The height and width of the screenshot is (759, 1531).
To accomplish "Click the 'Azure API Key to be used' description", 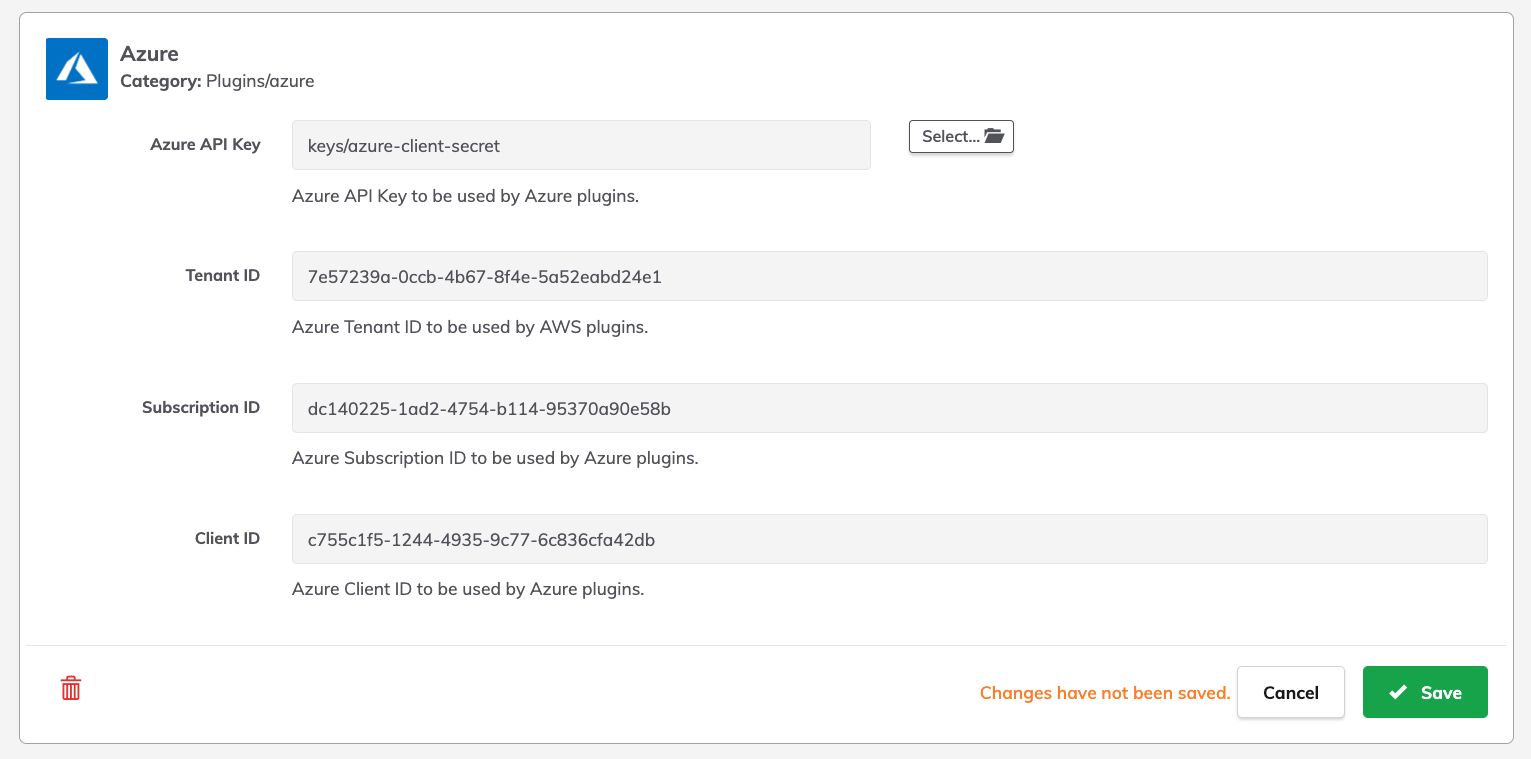I will pos(465,196).
